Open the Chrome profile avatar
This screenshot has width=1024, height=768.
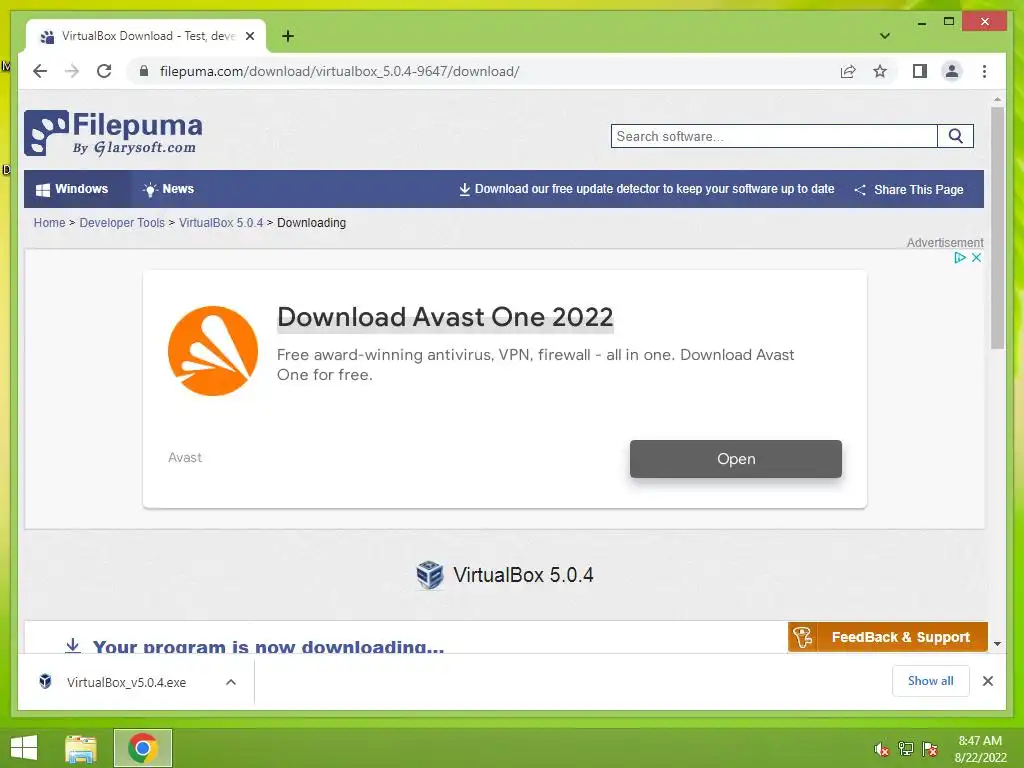coord(952,71)
